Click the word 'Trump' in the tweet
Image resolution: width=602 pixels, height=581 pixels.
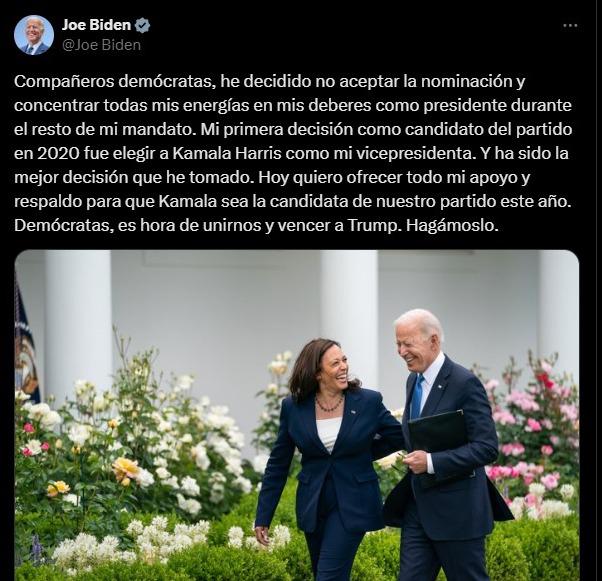(x=373, y=225)
